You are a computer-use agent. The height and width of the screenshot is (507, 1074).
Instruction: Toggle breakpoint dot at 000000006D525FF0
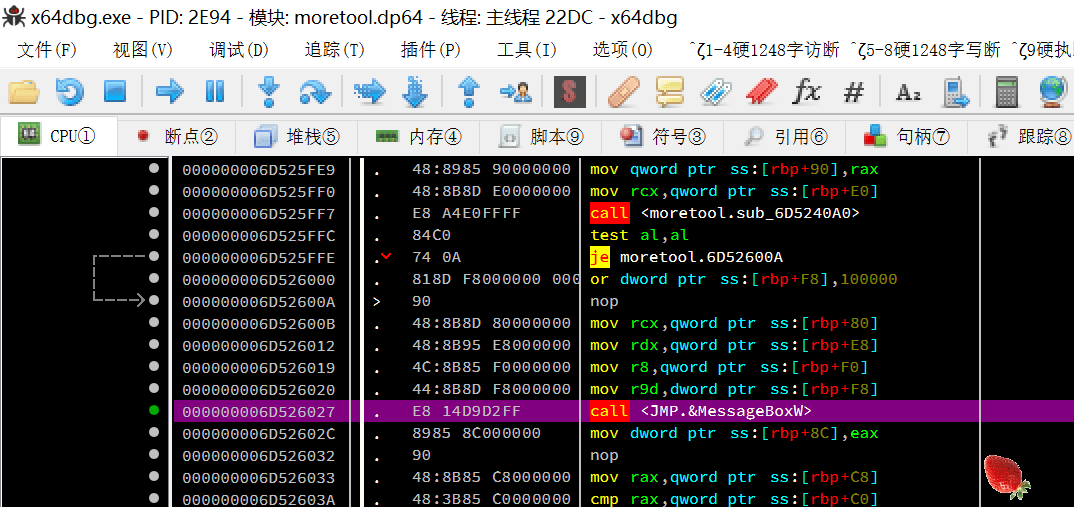154,190
